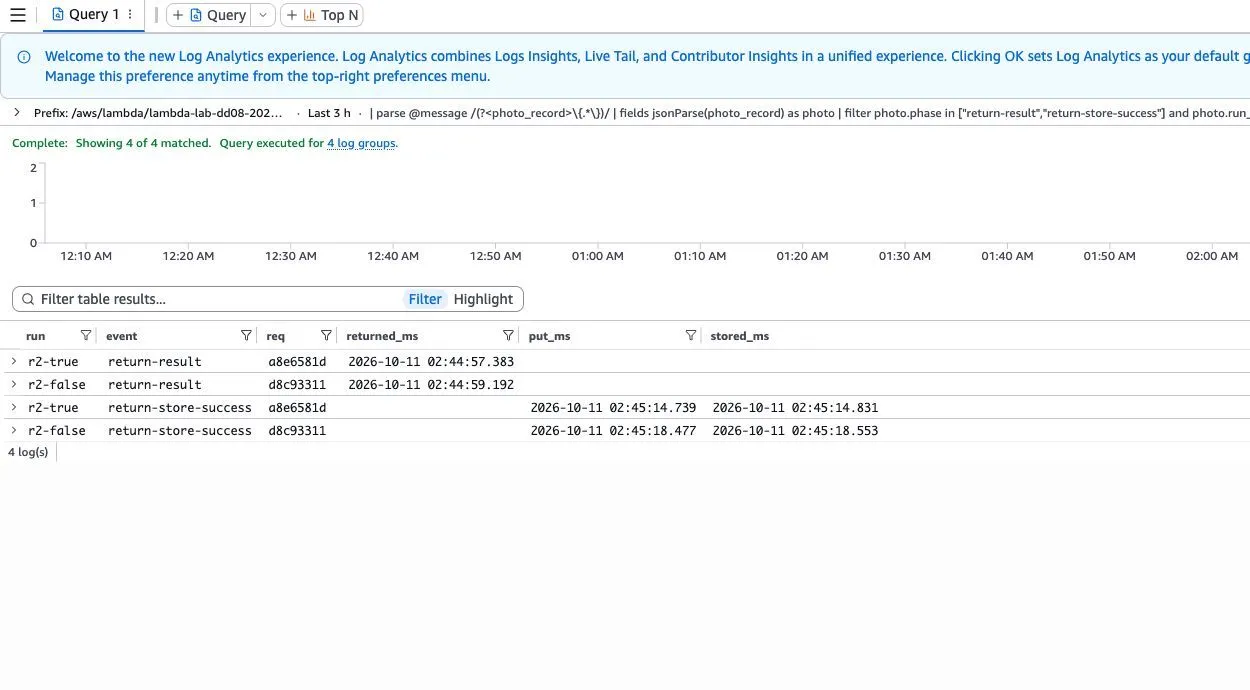Expand the r2-true return-store-success log row

pyautogui.click(x=14, y=407)
